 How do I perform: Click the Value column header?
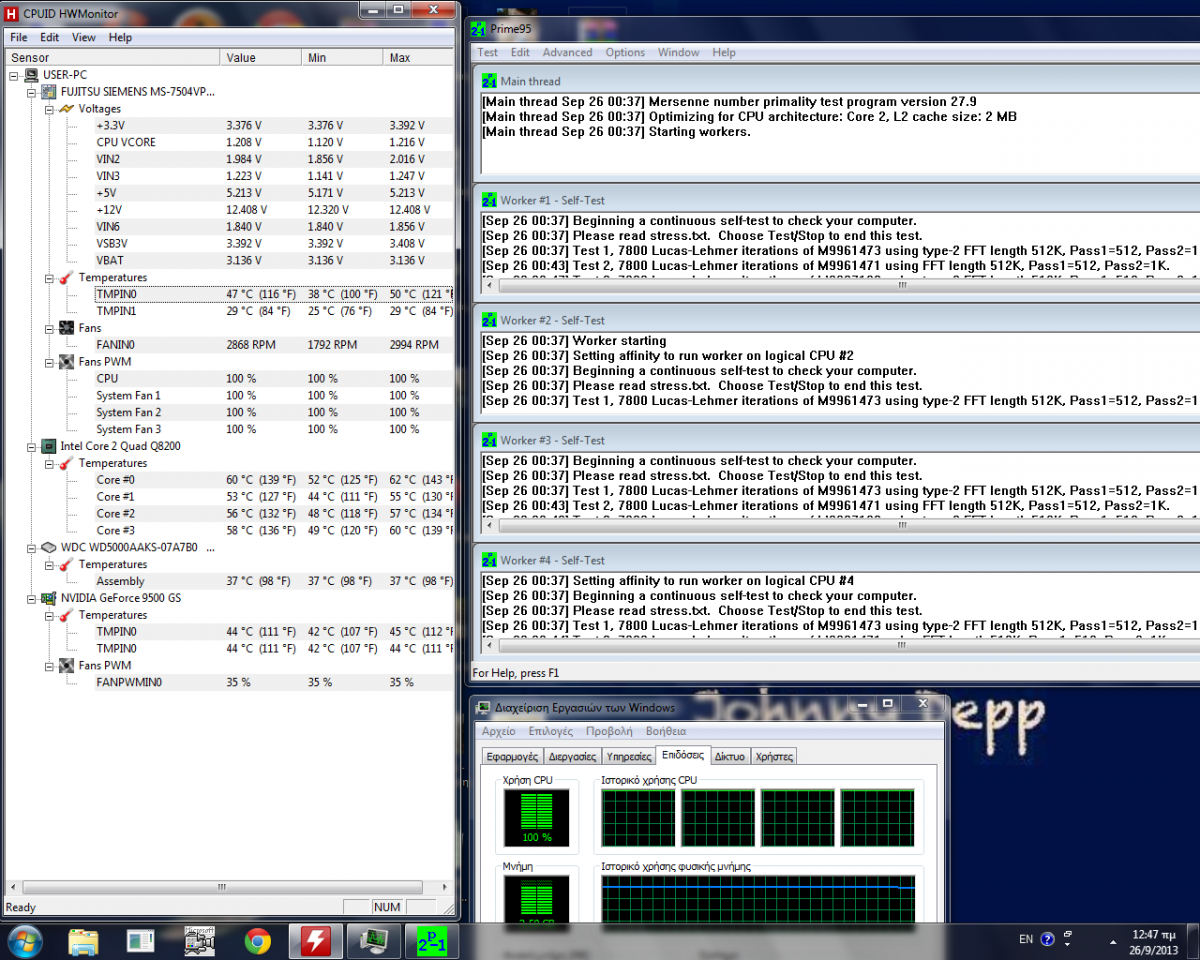point(260,57)
